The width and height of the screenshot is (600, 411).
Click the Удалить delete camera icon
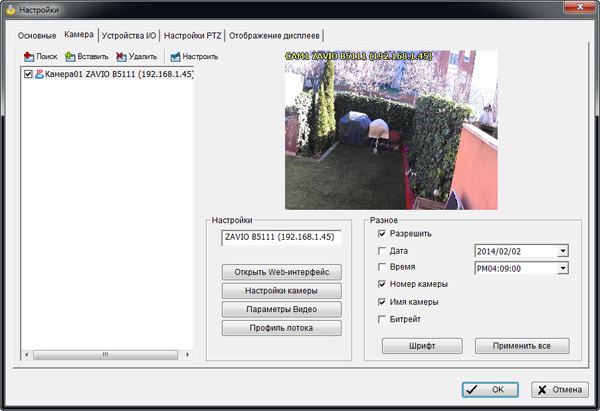pyautogui.click(x=121, y=56)
